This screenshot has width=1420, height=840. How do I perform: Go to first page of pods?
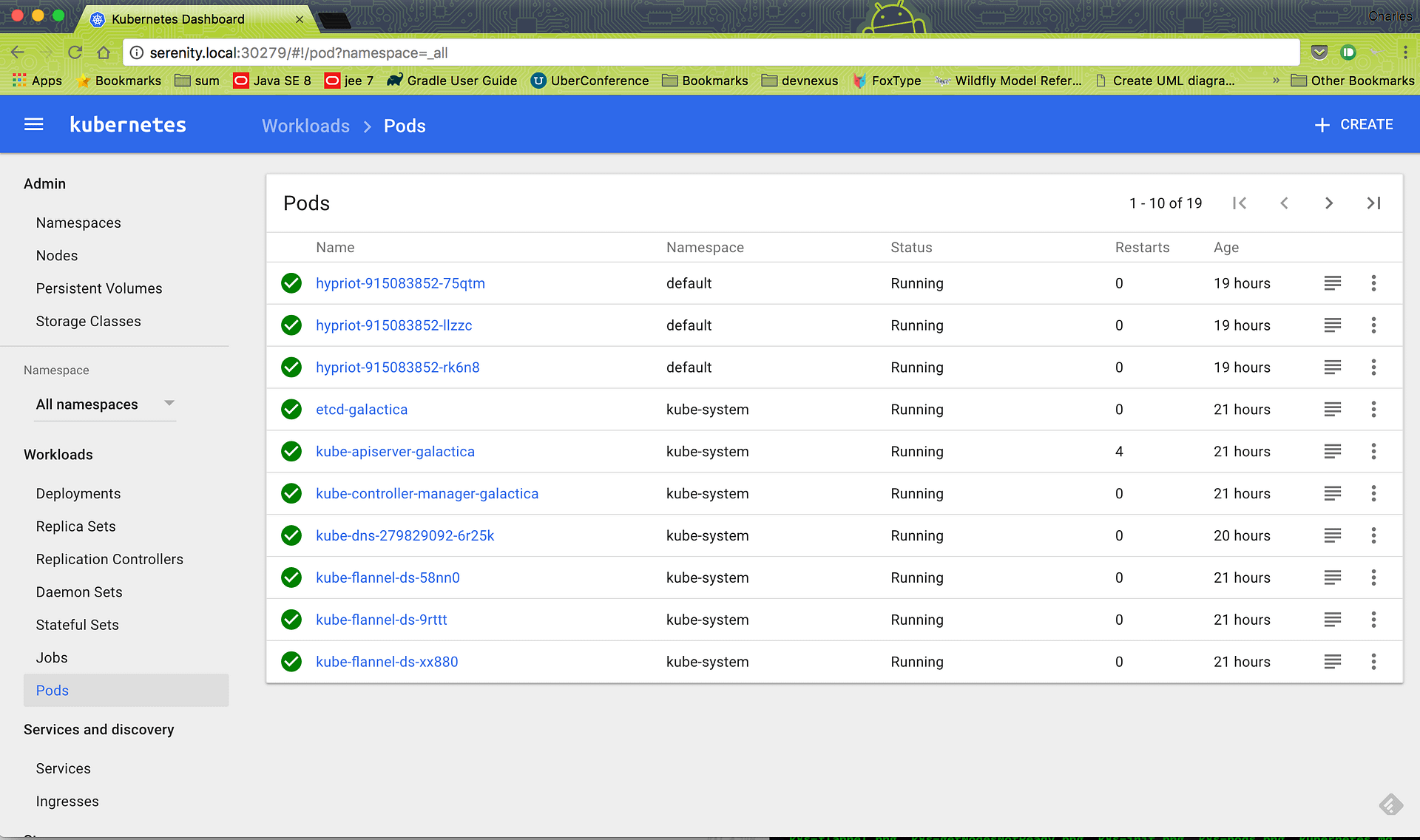coord(1240,203)
